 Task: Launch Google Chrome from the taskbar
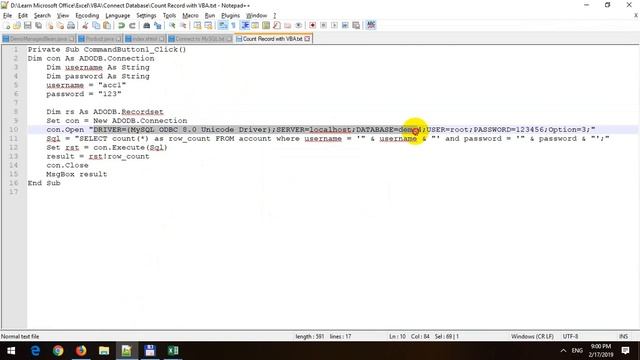(58, 351)
